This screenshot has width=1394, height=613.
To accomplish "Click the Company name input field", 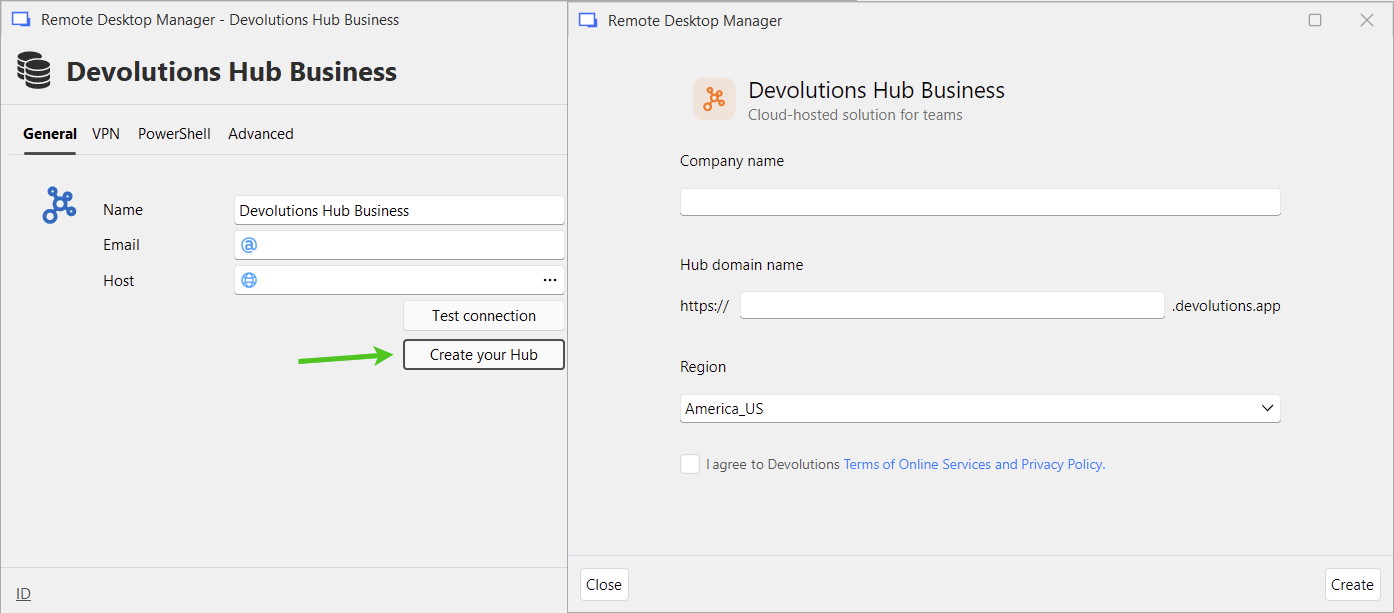I will pos(980,202).
